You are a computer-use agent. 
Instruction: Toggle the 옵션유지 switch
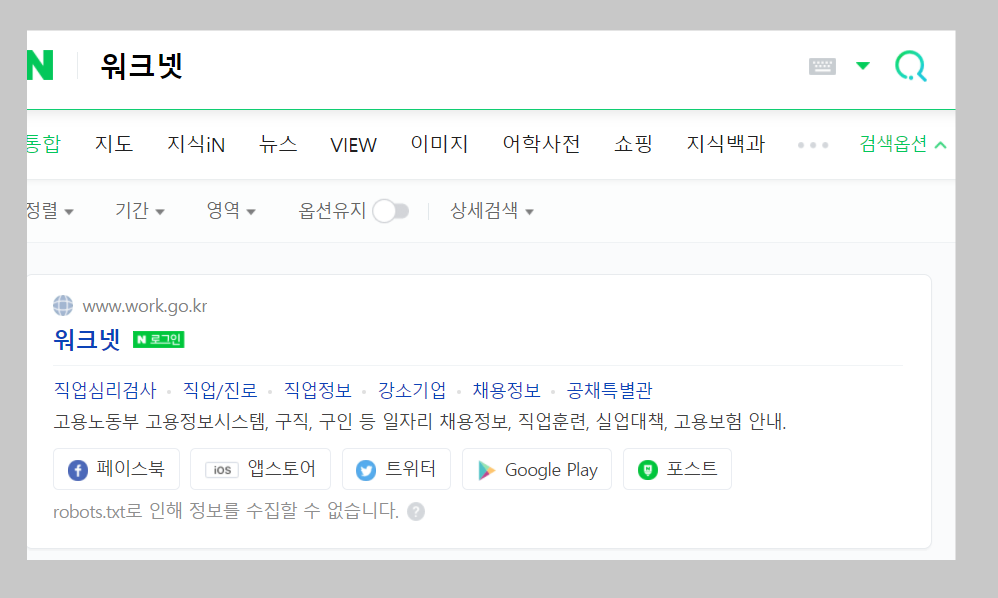tap(391, 211)
